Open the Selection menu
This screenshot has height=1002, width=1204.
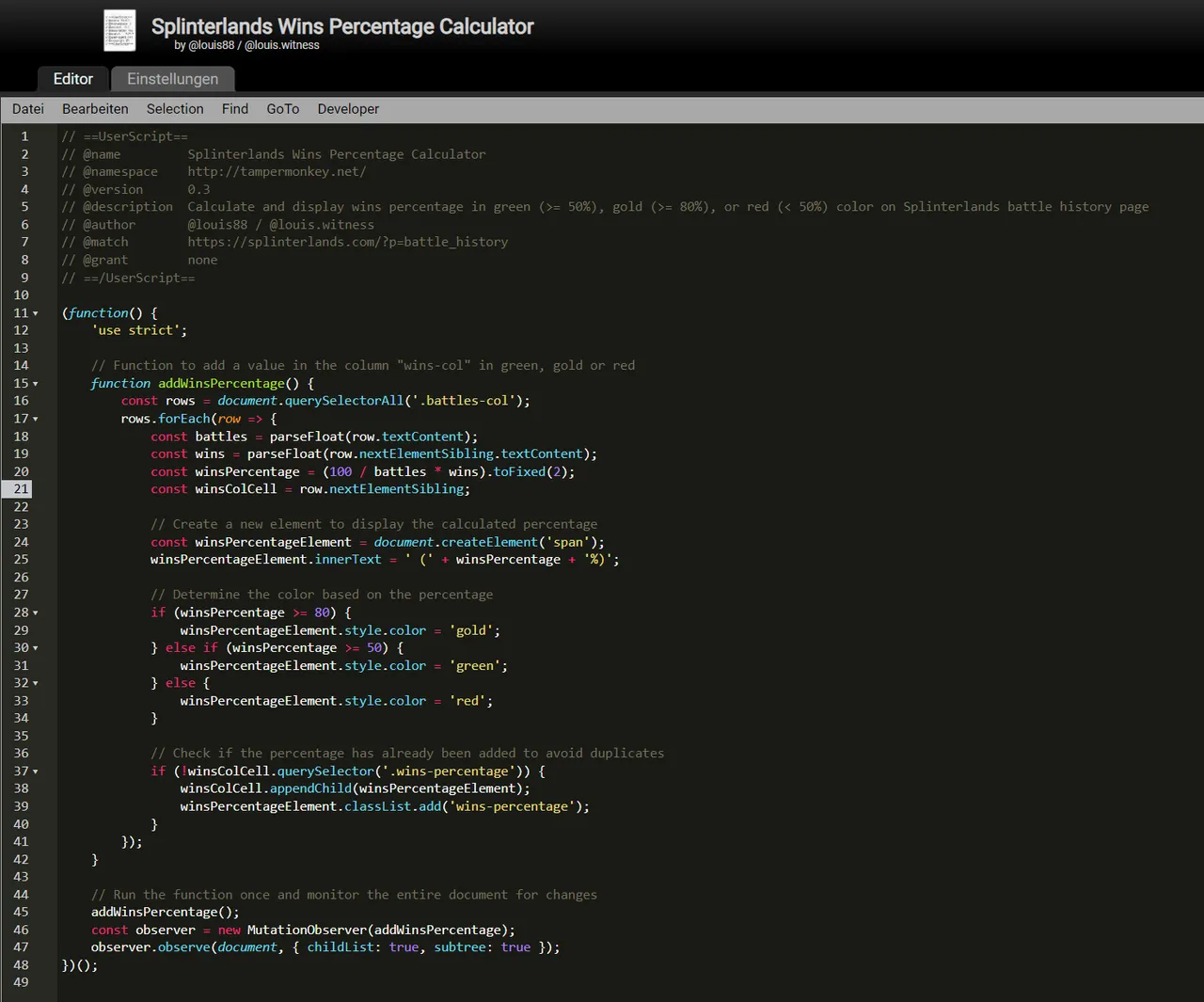click(175, 109)
